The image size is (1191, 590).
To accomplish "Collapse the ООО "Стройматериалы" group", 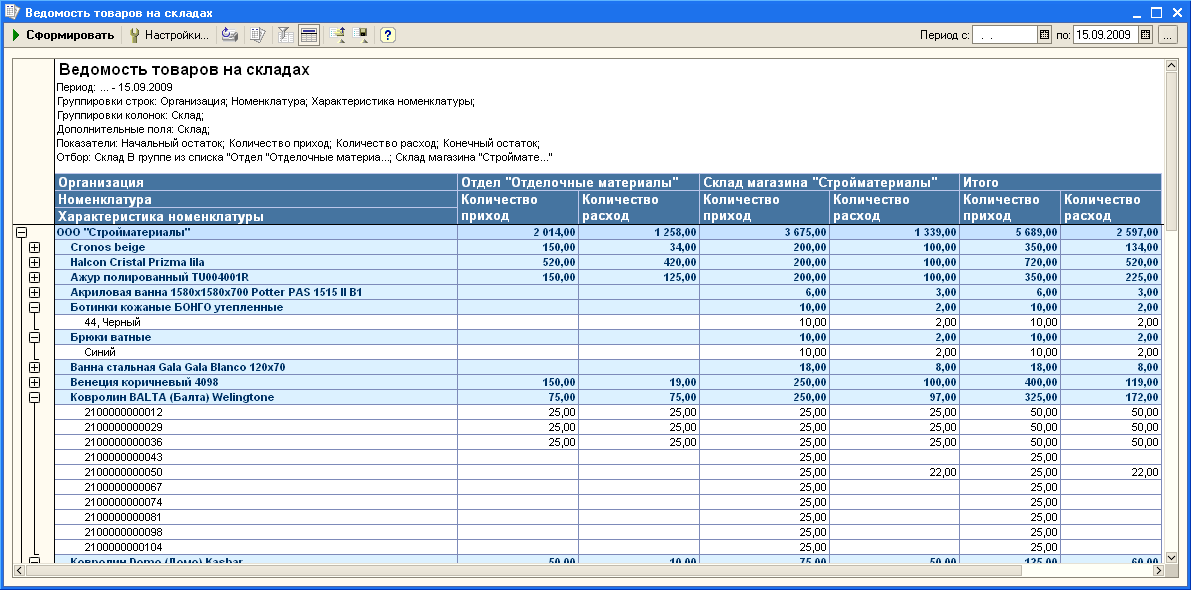I will (x=21, y=232).
